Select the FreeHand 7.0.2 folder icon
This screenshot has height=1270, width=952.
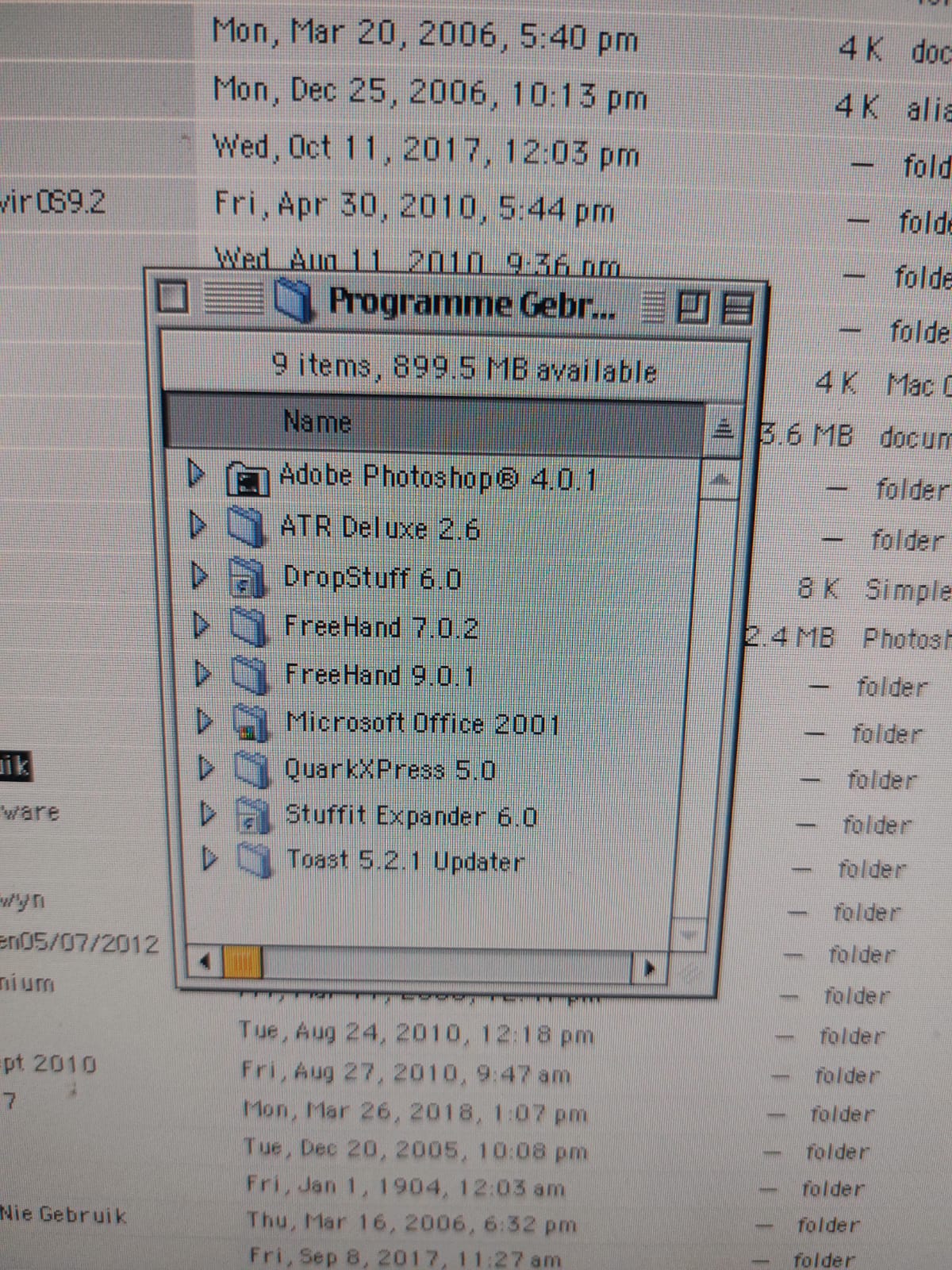click(248, 627)
